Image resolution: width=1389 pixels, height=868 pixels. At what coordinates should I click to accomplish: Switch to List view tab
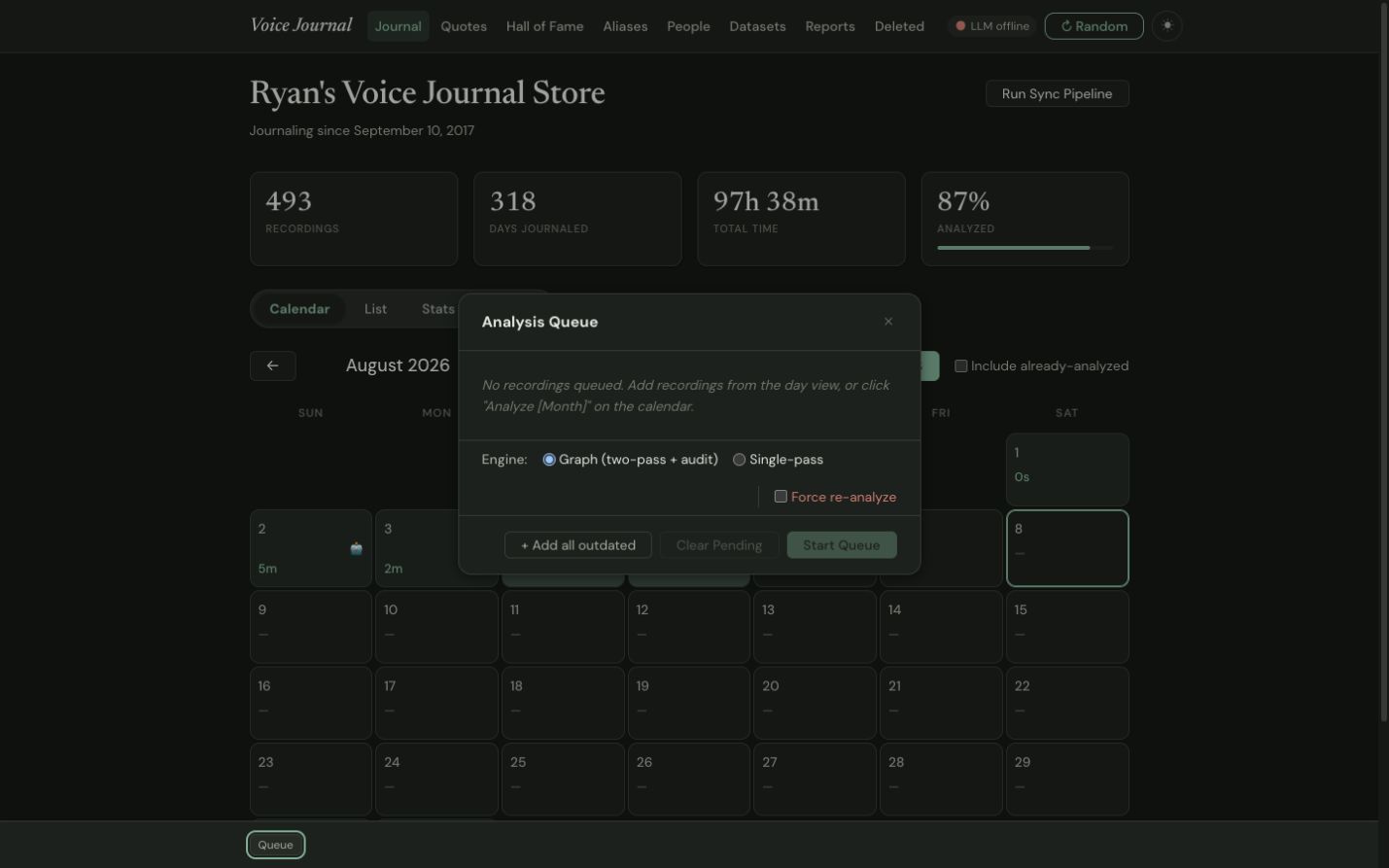pos(375,309)
